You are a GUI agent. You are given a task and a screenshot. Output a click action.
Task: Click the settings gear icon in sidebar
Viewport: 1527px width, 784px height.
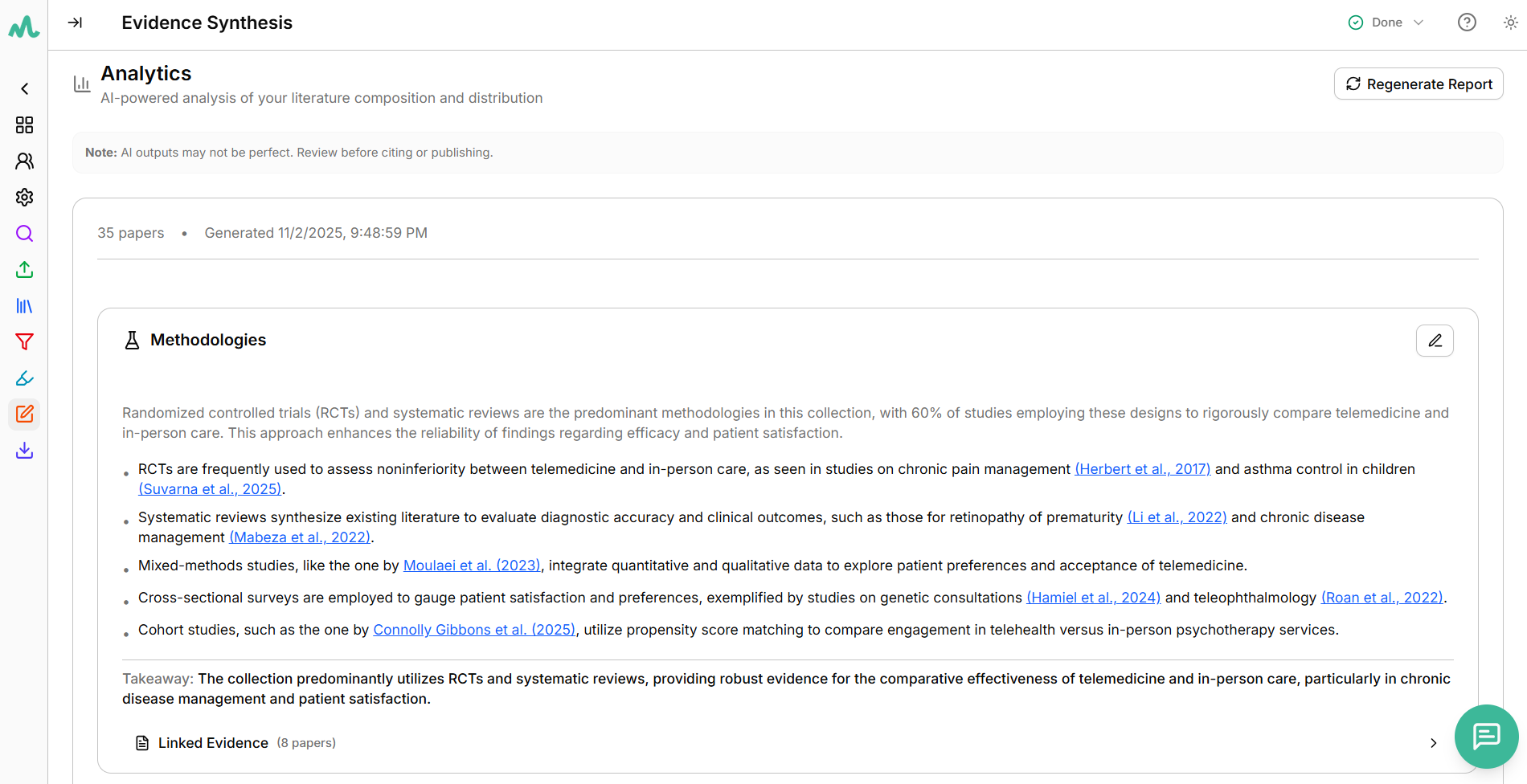24,198
